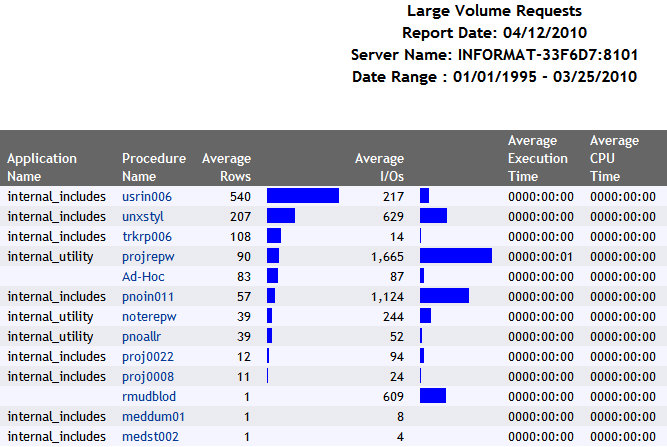Select the proj0022 procedure link
Screen dimensions: 667x447
pyautogui.click(x=147, y=356)
